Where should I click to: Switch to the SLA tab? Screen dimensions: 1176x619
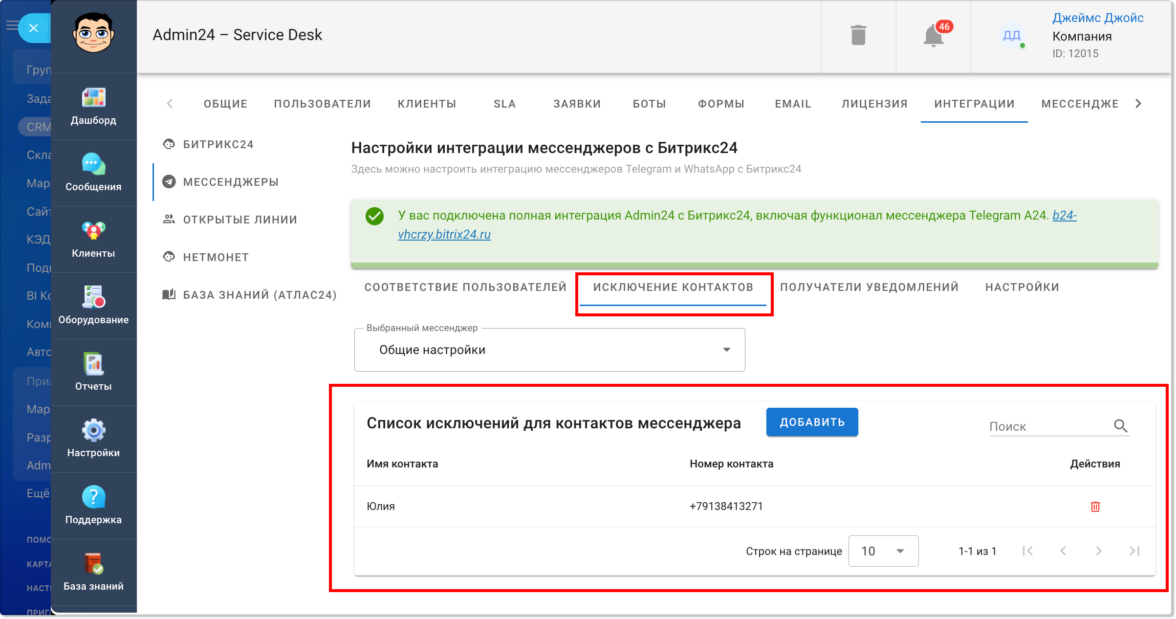[505, 104]
